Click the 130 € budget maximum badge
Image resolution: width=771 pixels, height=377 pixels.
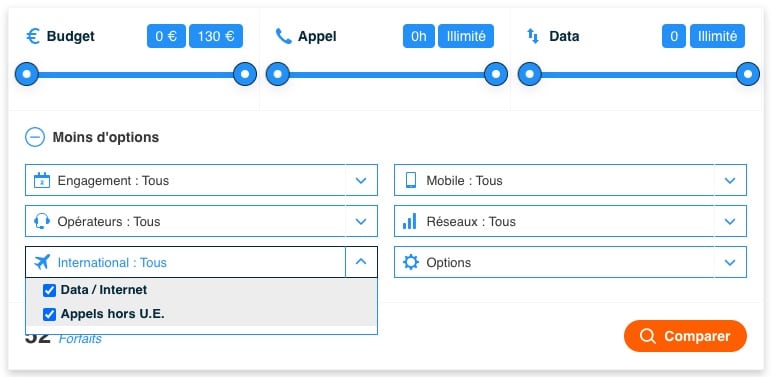pos(216,36)
